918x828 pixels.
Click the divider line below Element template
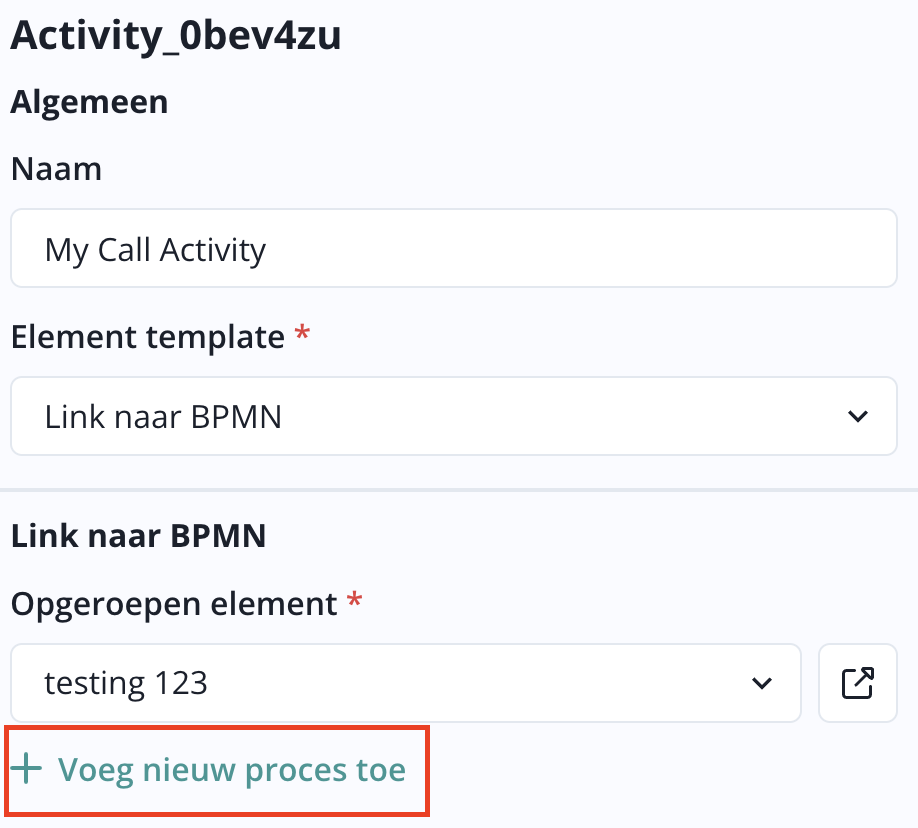[x=459, y=490]
